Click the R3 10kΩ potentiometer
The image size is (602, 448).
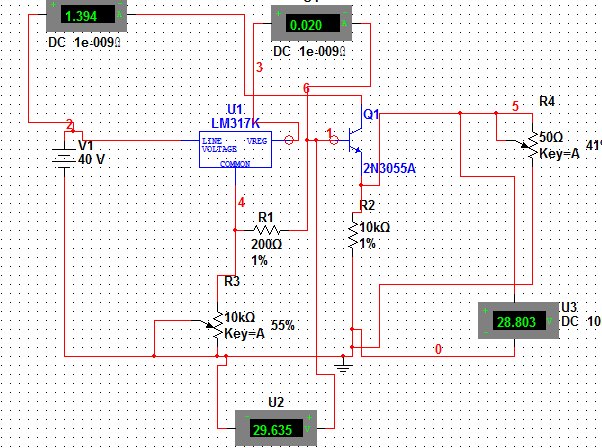[217, 326]
